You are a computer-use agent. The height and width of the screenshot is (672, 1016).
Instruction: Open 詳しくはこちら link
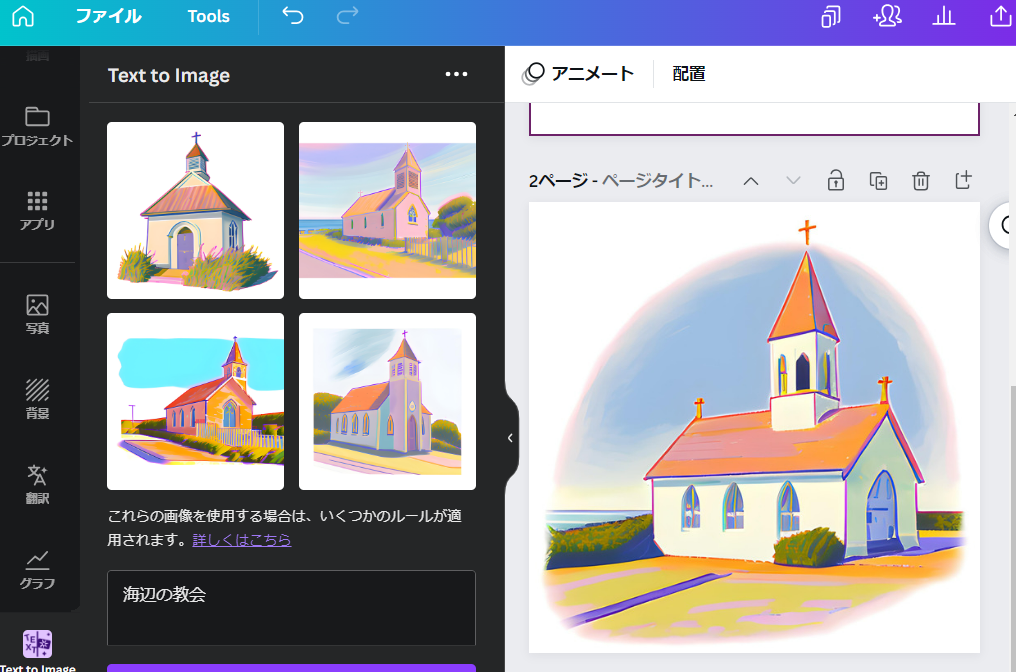click(x=242, y=540)
